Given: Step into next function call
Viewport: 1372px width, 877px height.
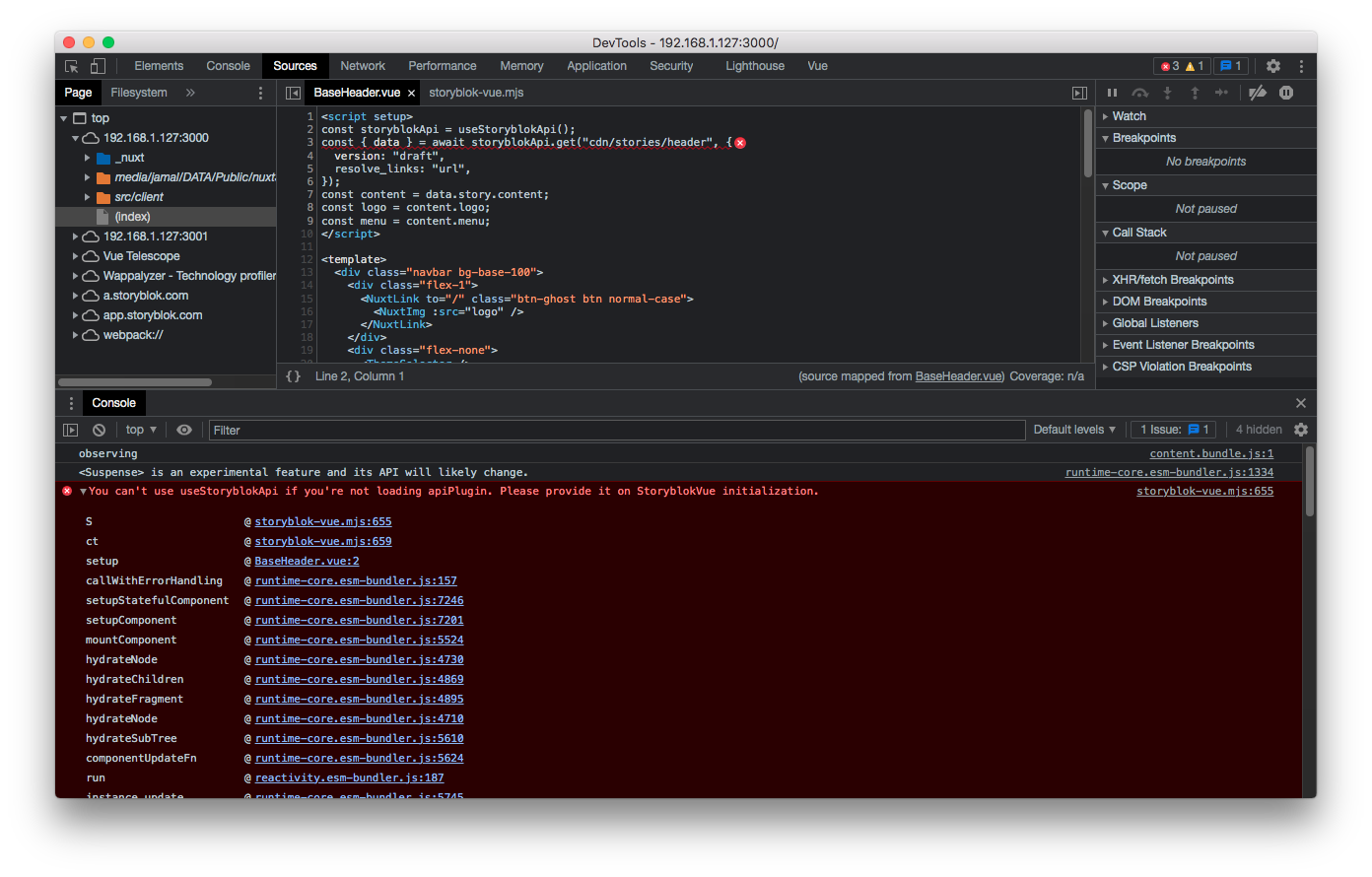Looking at the screenshot, I should tap(1167, 93).
